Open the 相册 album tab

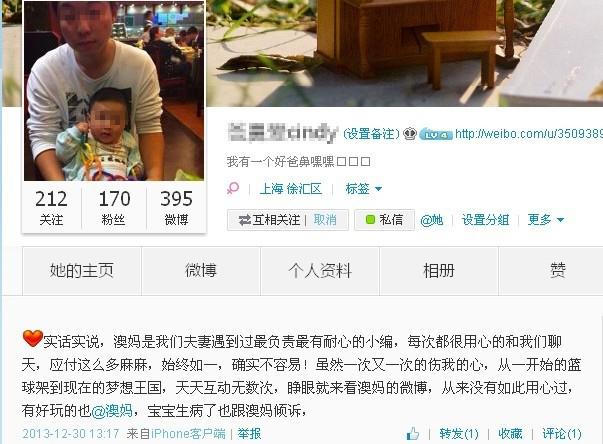click(439, 271)
